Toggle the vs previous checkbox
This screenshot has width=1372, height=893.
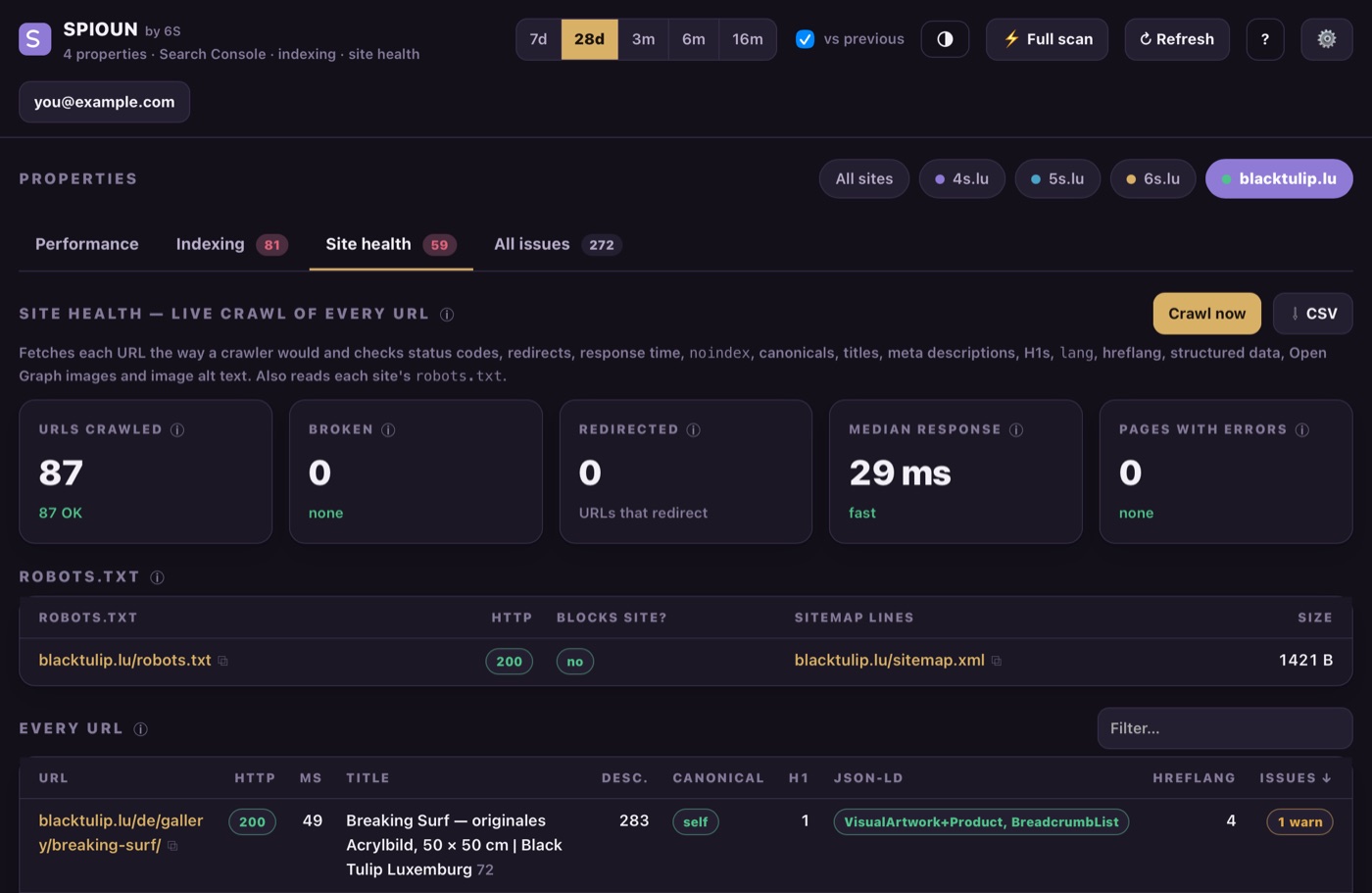pyautogui.click(x=805, y=39)
